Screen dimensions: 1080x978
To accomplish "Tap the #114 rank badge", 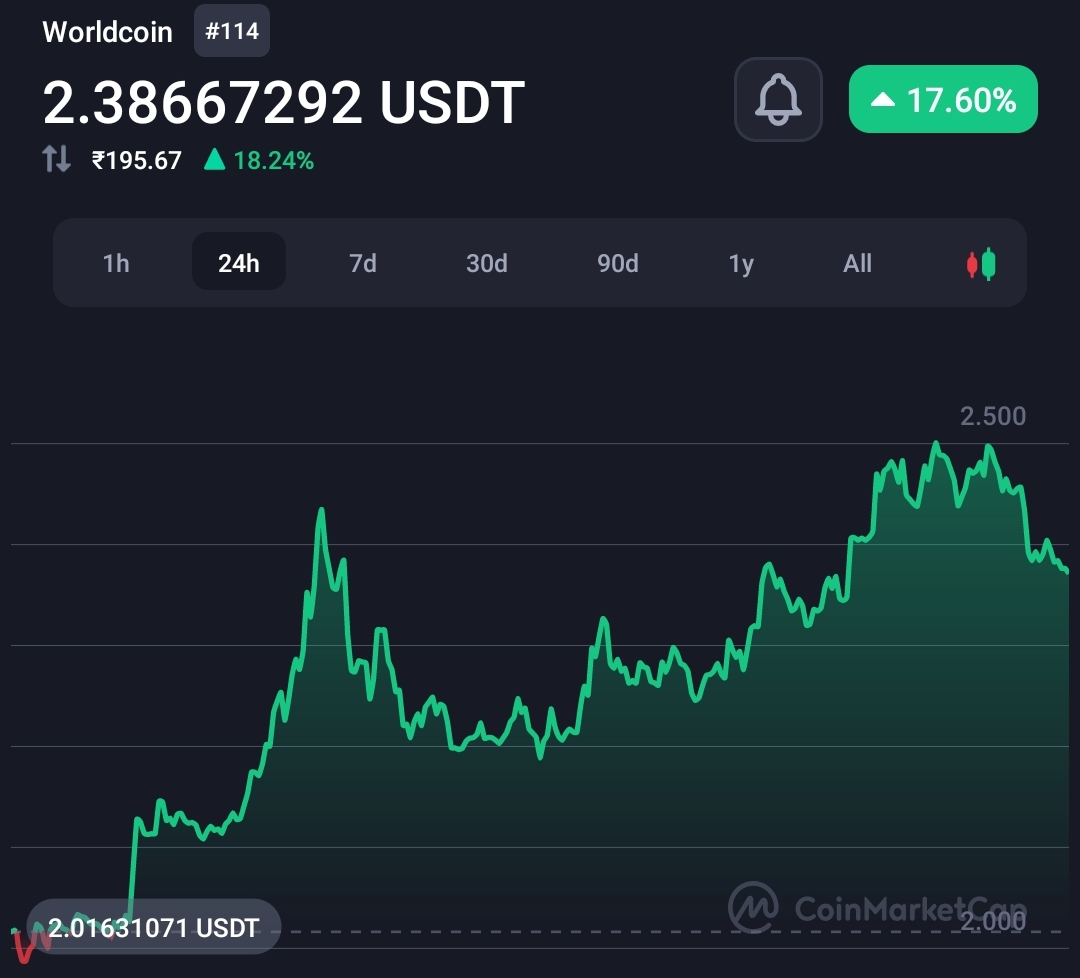I will 232,31.
